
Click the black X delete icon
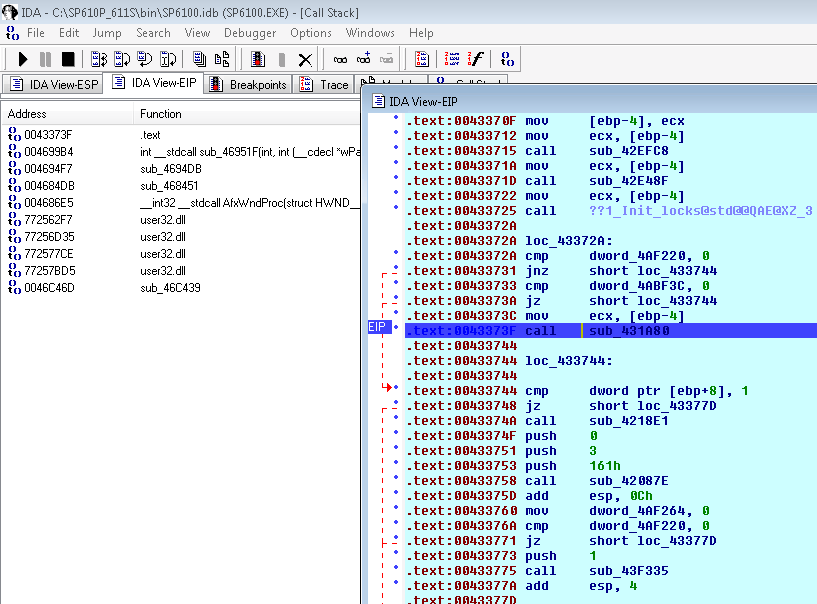[x=305, y=59]
